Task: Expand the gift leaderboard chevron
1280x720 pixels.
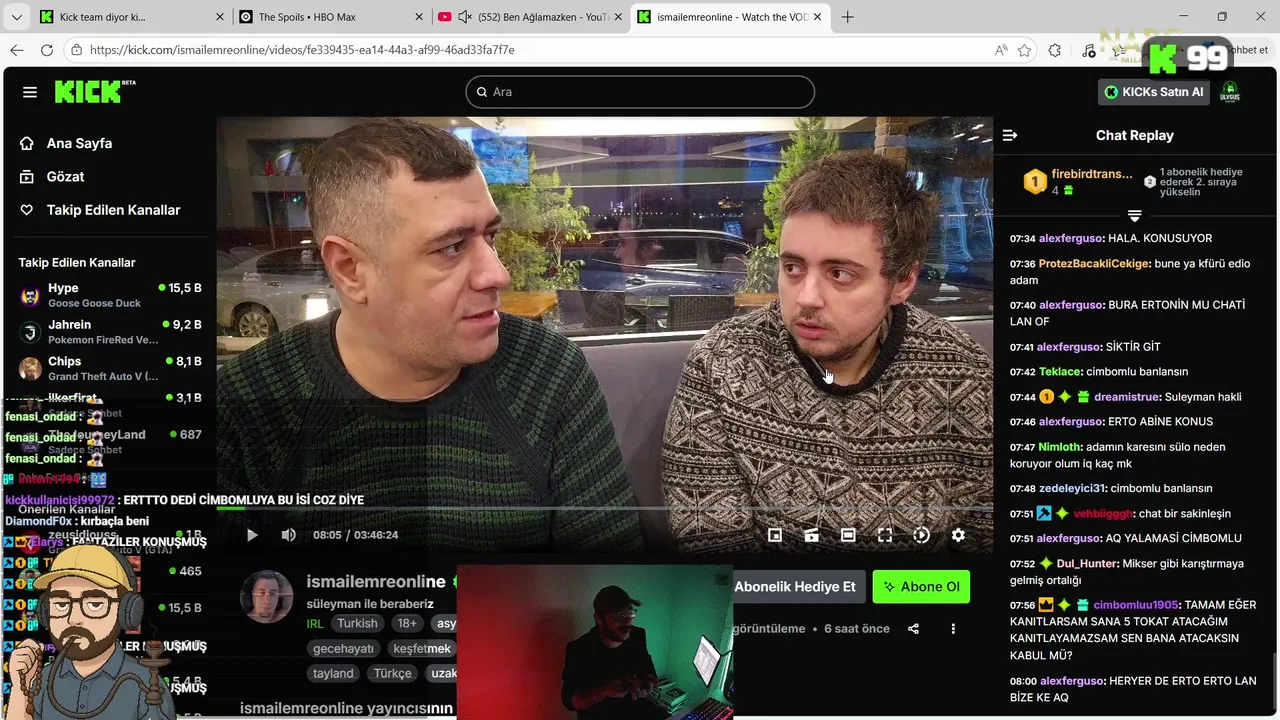Action: (1134, 216)
